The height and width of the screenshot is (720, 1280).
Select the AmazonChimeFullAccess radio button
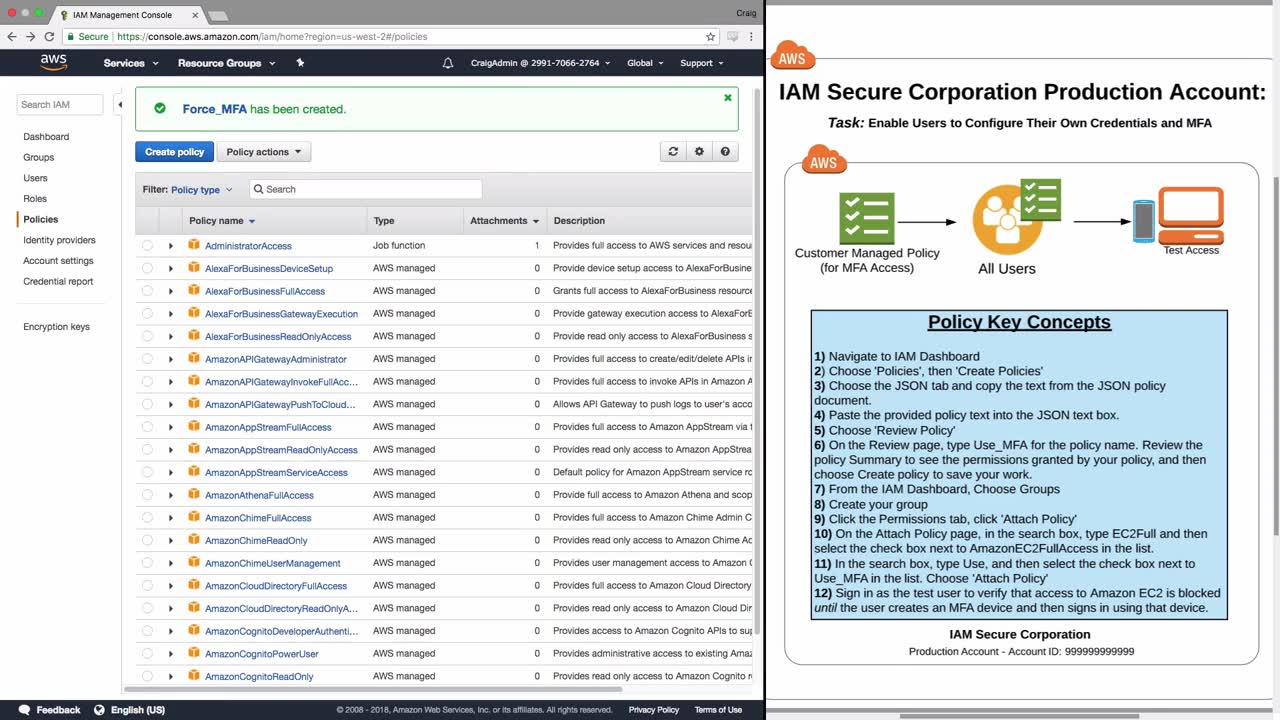(147, 518)
